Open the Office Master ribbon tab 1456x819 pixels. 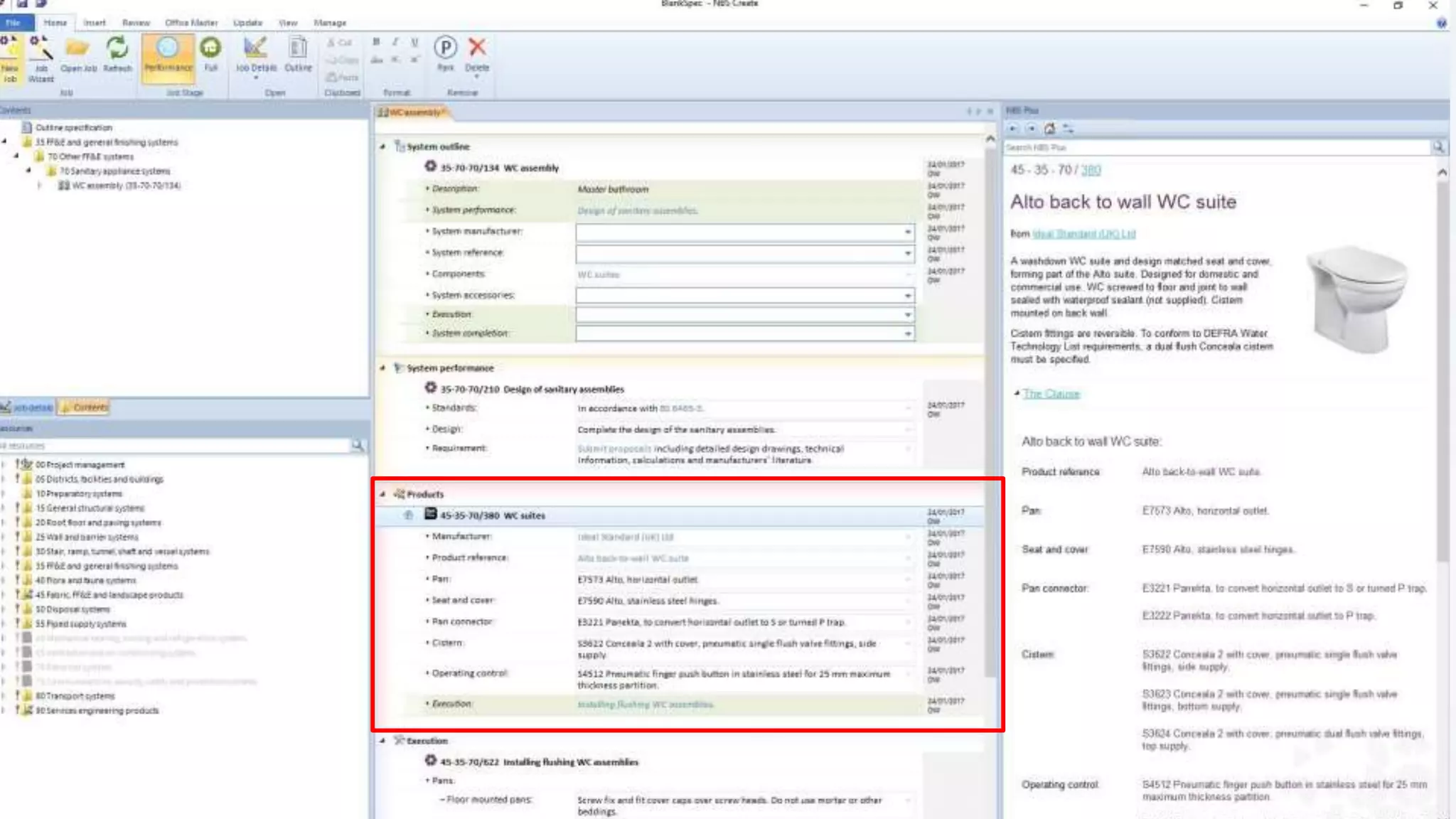click(191, 23)
